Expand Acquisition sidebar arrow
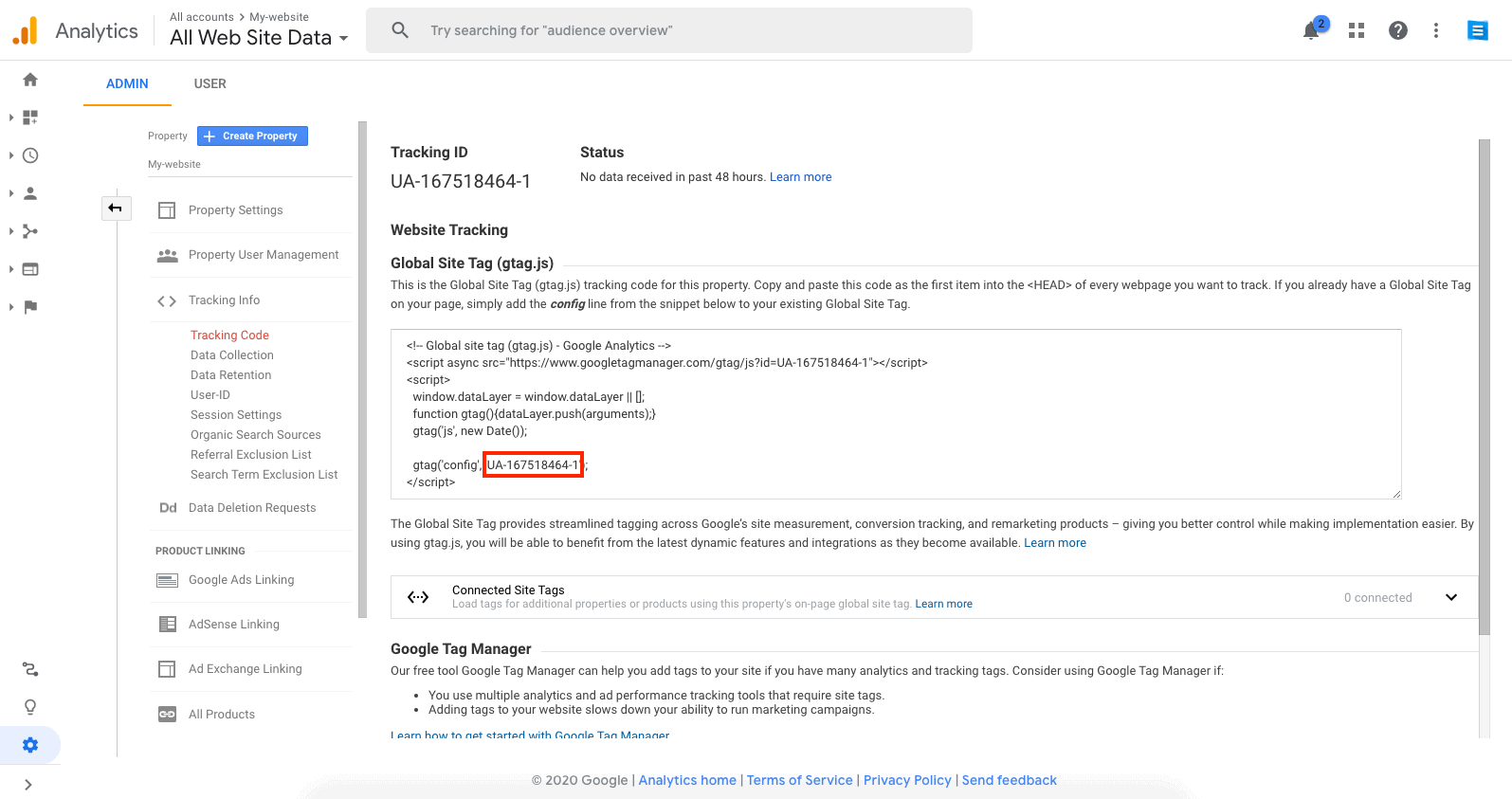 pyautogui.click(x=10, y=231)
